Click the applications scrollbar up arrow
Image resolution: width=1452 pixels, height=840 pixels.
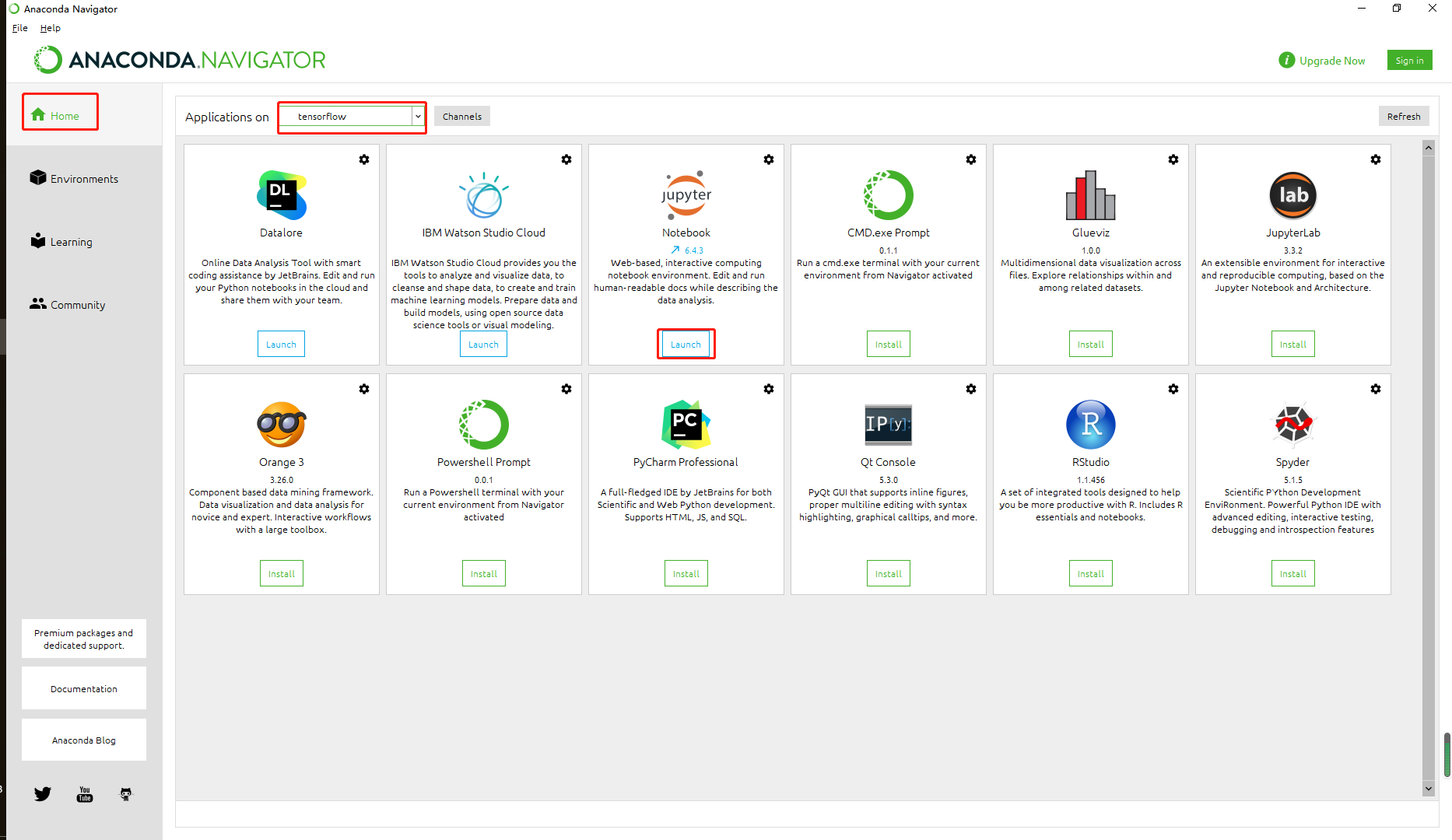(x=1429, y=147)
